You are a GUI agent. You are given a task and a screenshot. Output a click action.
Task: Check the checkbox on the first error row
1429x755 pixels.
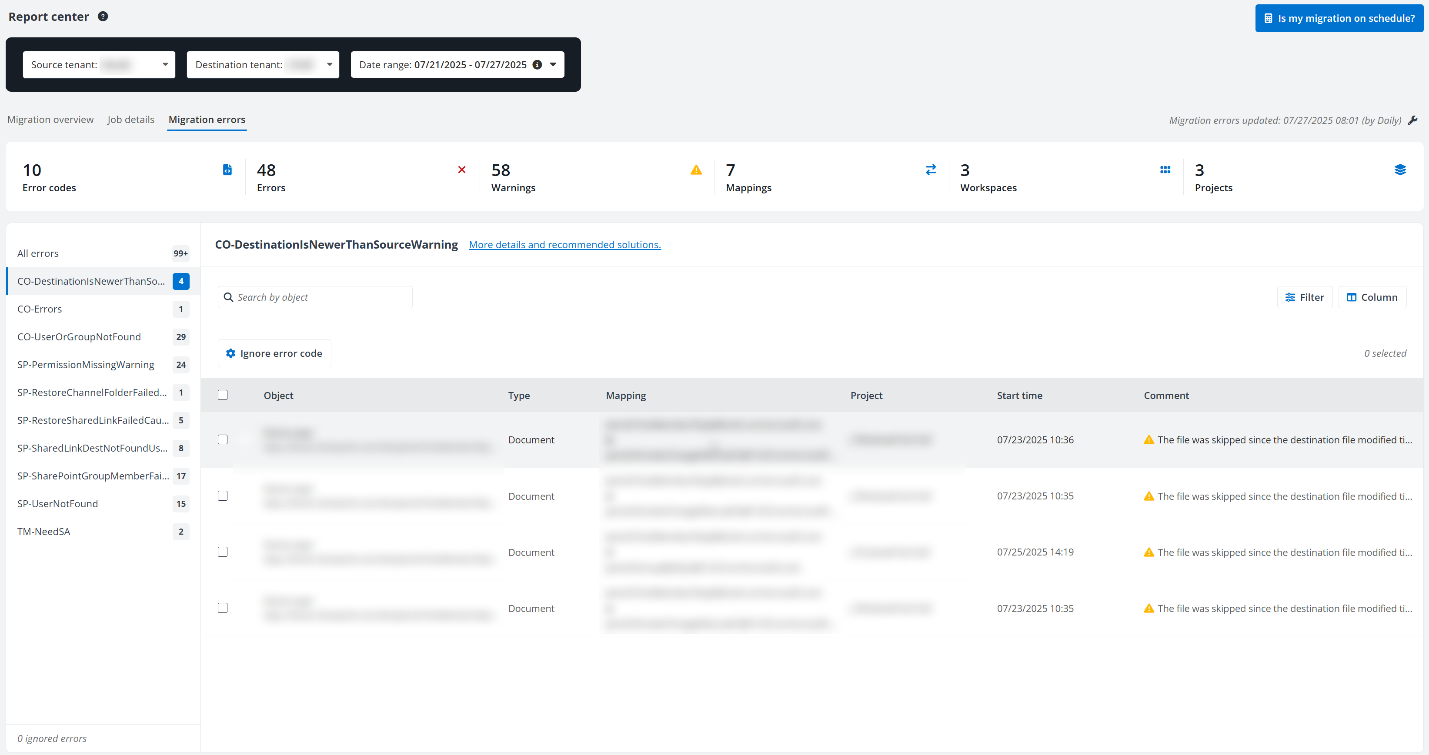coord(222,439)
